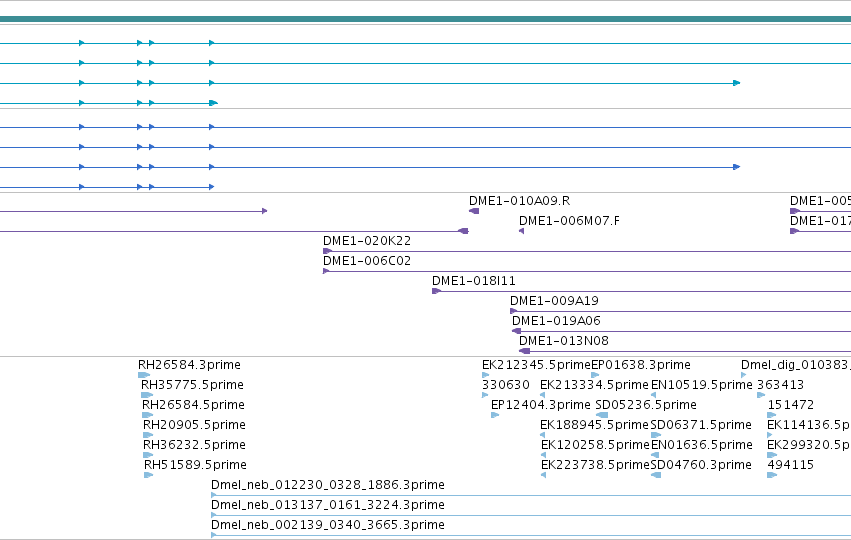Select the 330630 feature label

506,385
